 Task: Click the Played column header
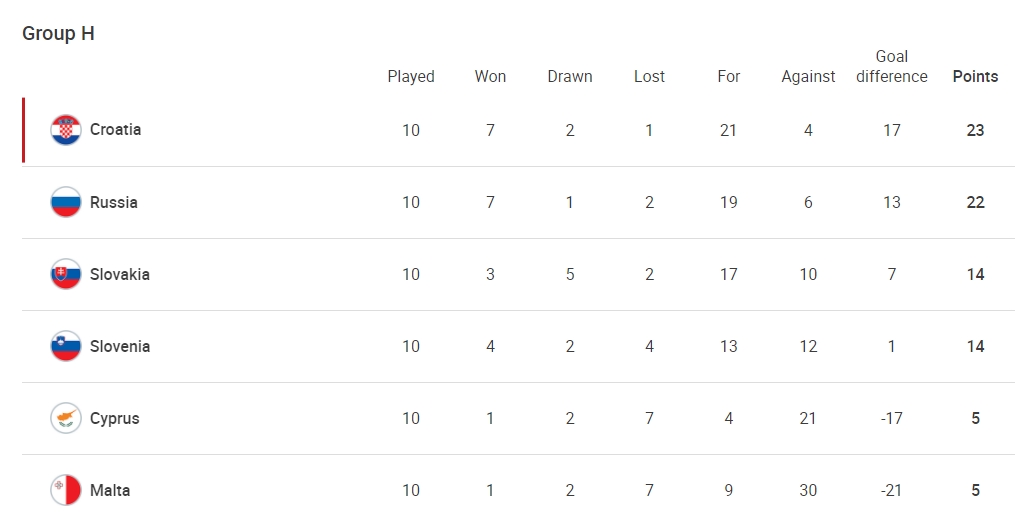(x=411, y=77)
